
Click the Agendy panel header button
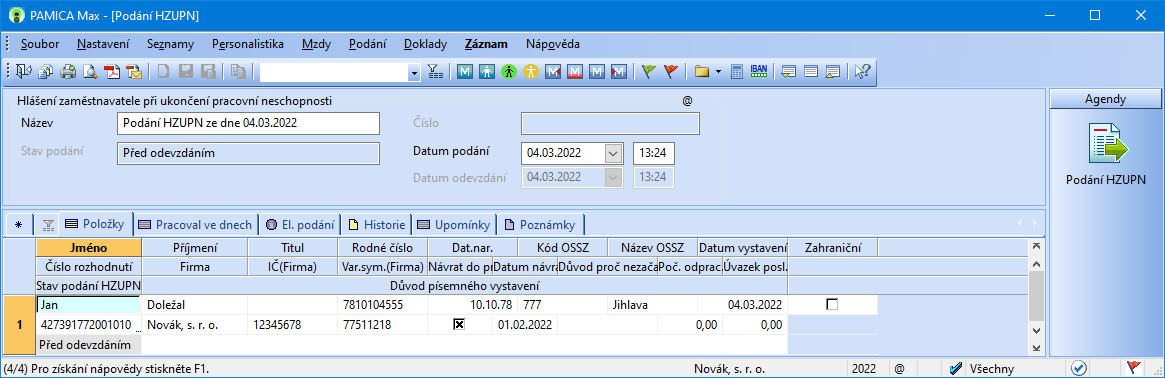click(1105, 99)
